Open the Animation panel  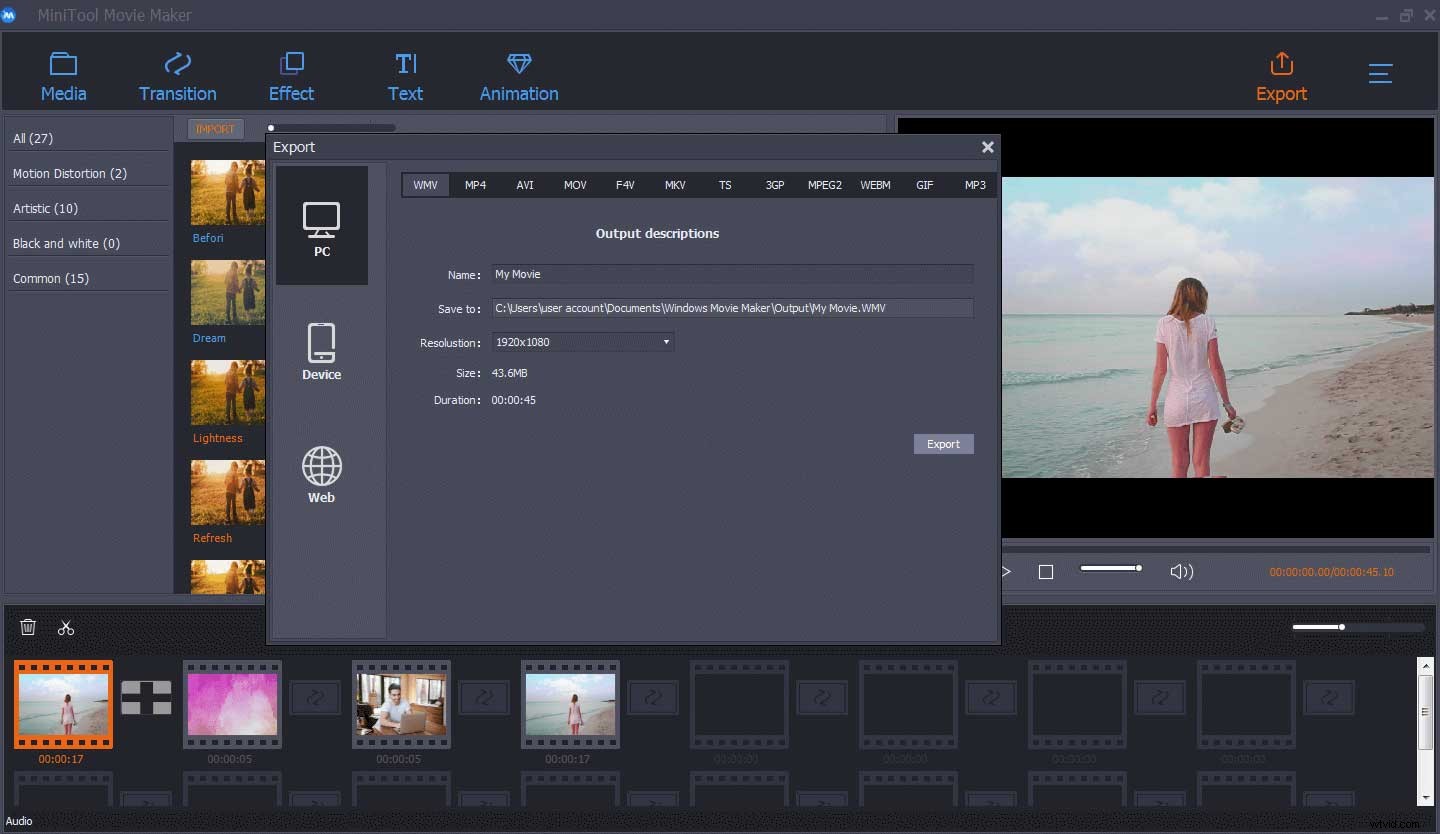coord(518,74)
